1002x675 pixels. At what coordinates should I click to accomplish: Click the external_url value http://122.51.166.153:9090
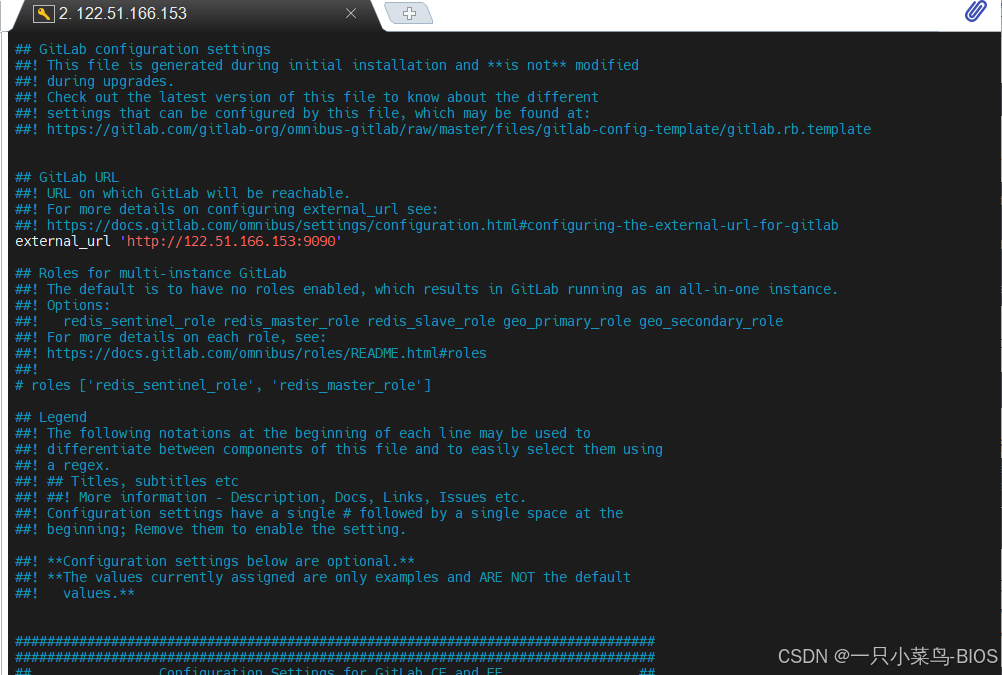[x=231, y=241]
